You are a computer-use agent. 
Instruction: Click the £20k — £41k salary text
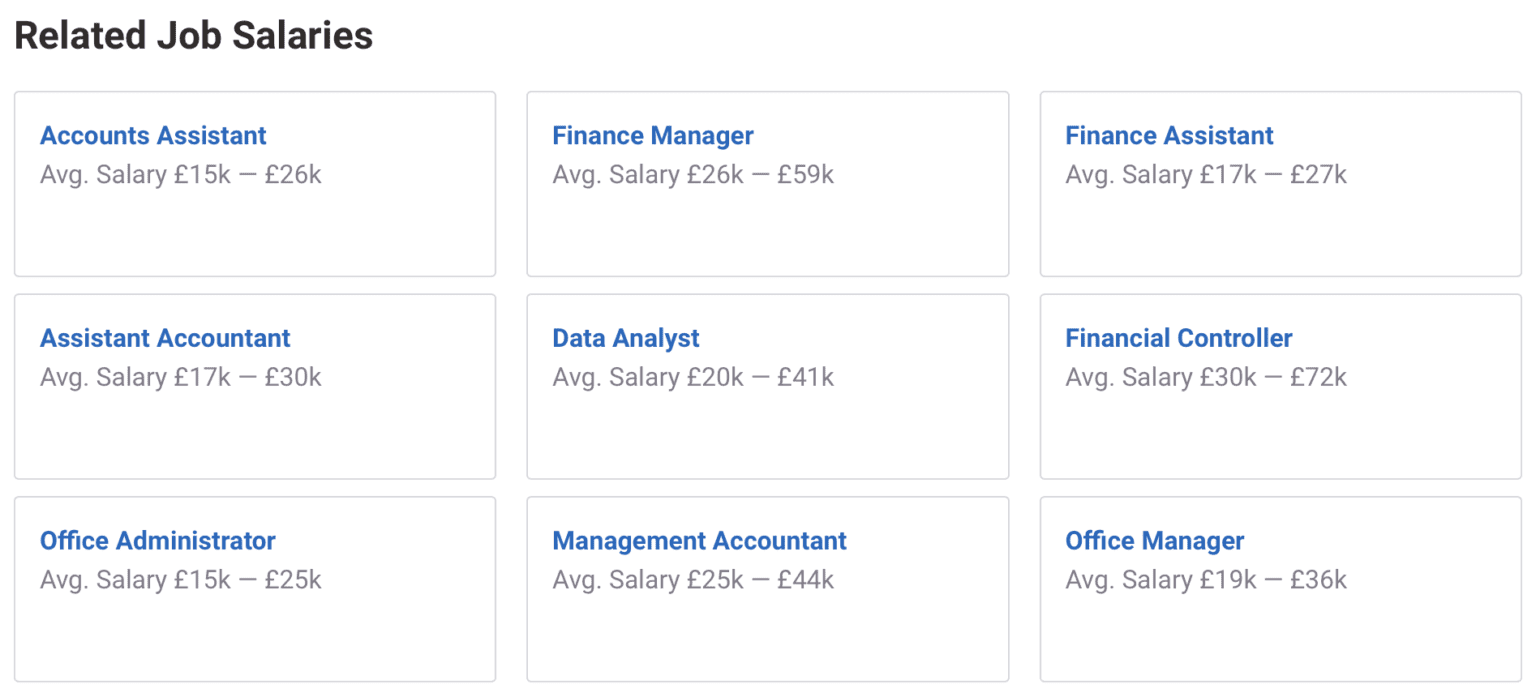760,378
